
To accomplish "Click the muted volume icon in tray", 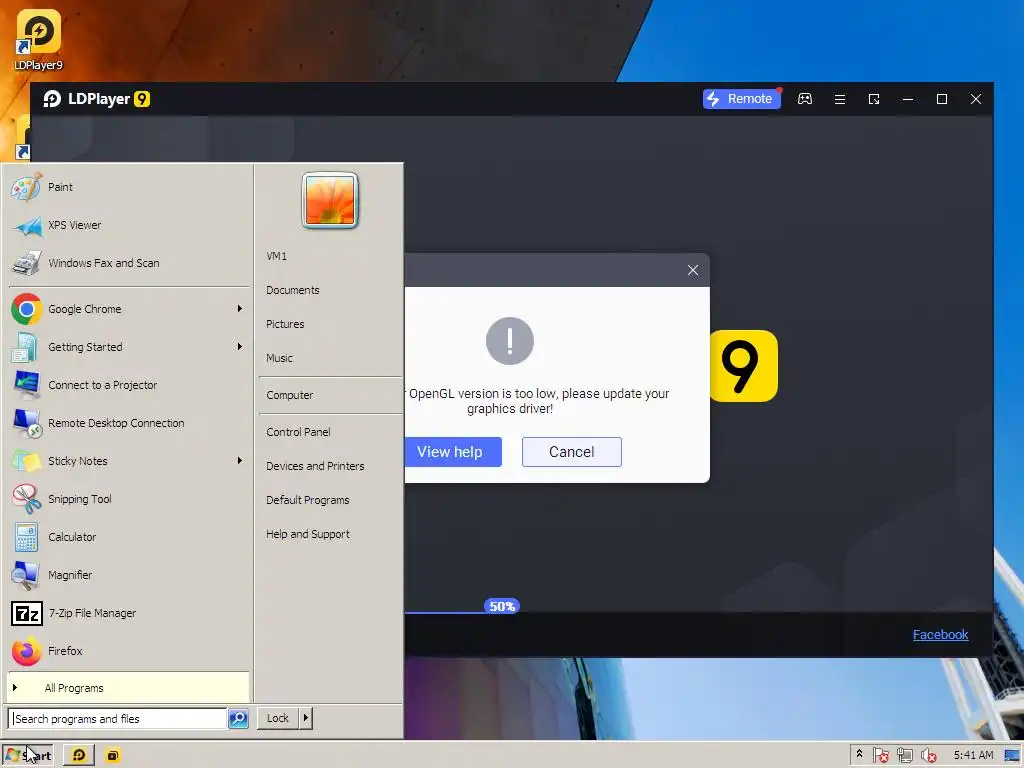I will (x=928, y=756).
